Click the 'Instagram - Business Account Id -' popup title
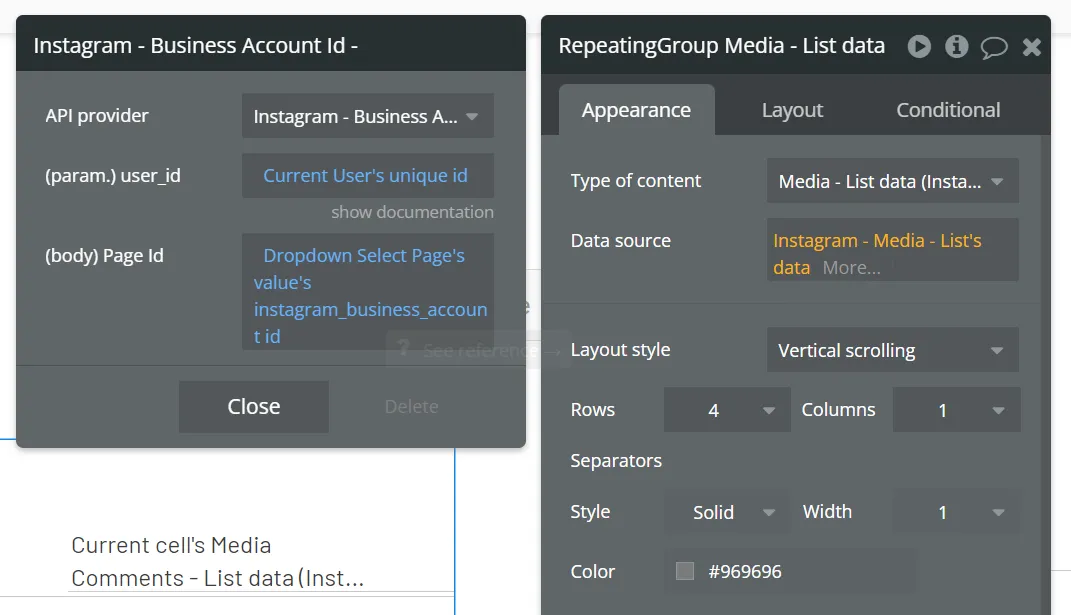 tap(195, 46)
